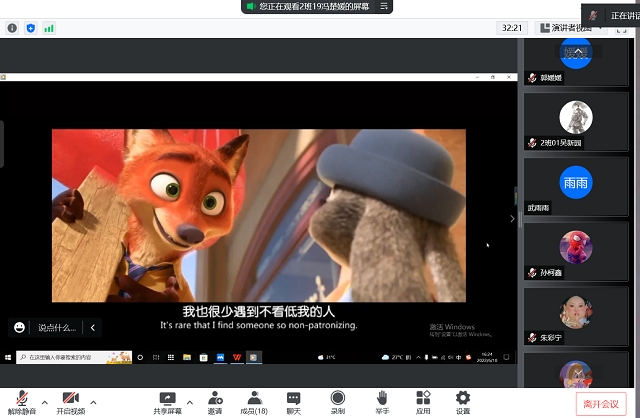This screenshot has height=418, width=640.
Task: Open the invite (邀请) icon
Action: (x=215, y=401)
